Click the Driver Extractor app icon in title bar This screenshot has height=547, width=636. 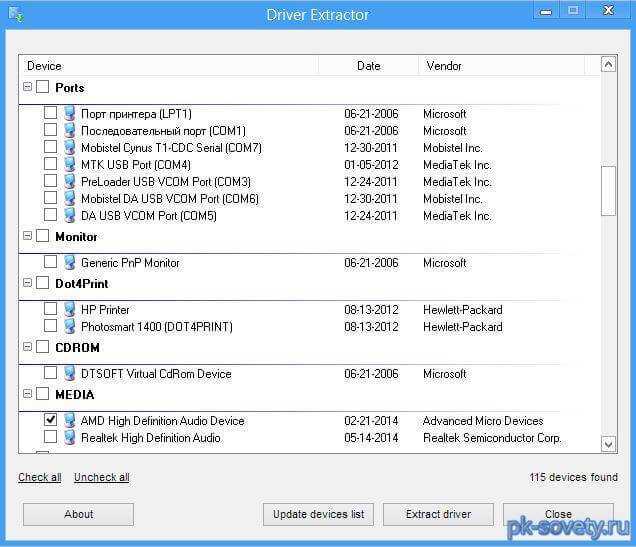coord(16,15)
